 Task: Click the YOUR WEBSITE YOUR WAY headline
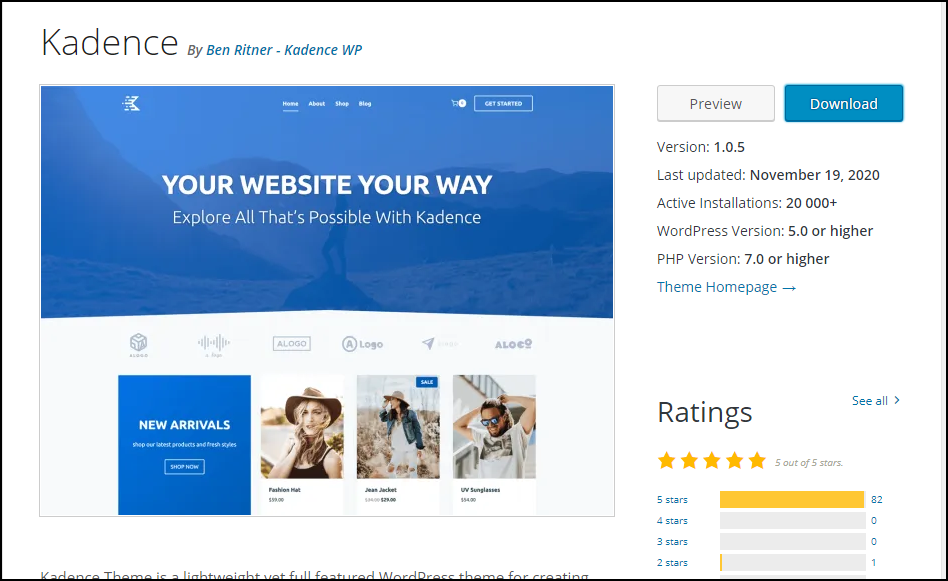coord(326,185)
